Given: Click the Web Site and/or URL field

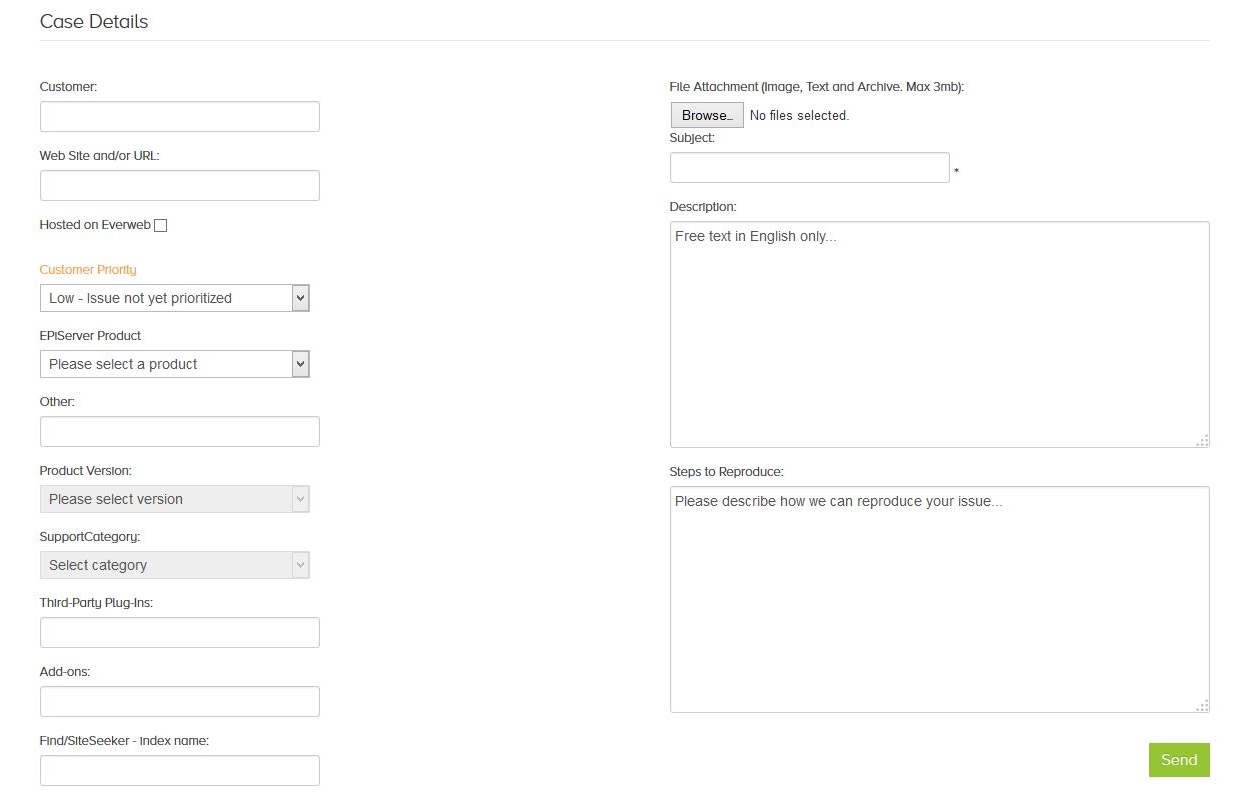Looking at the screenshot, I should (179, 185).
